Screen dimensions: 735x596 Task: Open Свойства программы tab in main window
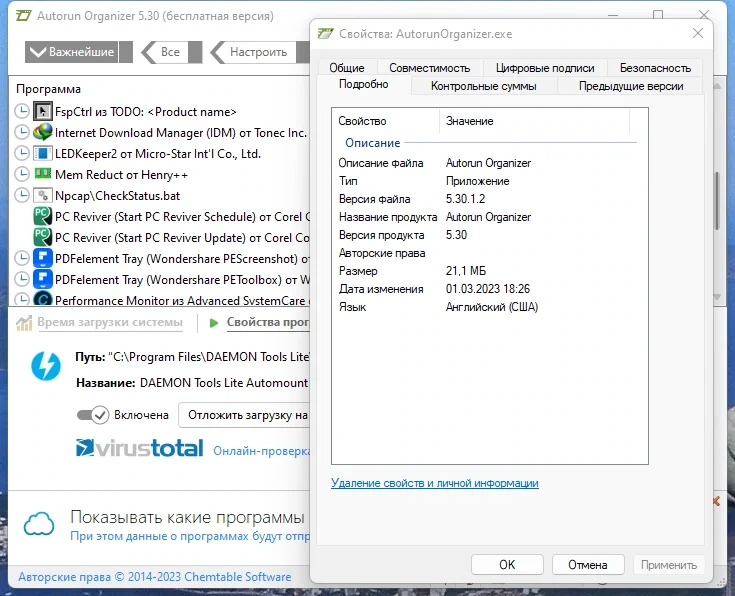pyautogui.click(x=268, y=322)
